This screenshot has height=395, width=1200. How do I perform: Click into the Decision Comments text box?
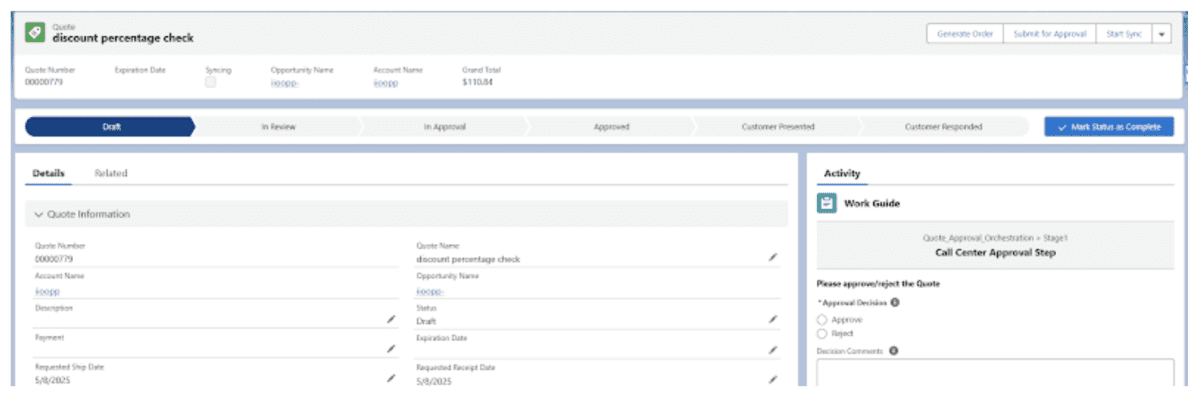pyautogui.click(x=995, y=373)
